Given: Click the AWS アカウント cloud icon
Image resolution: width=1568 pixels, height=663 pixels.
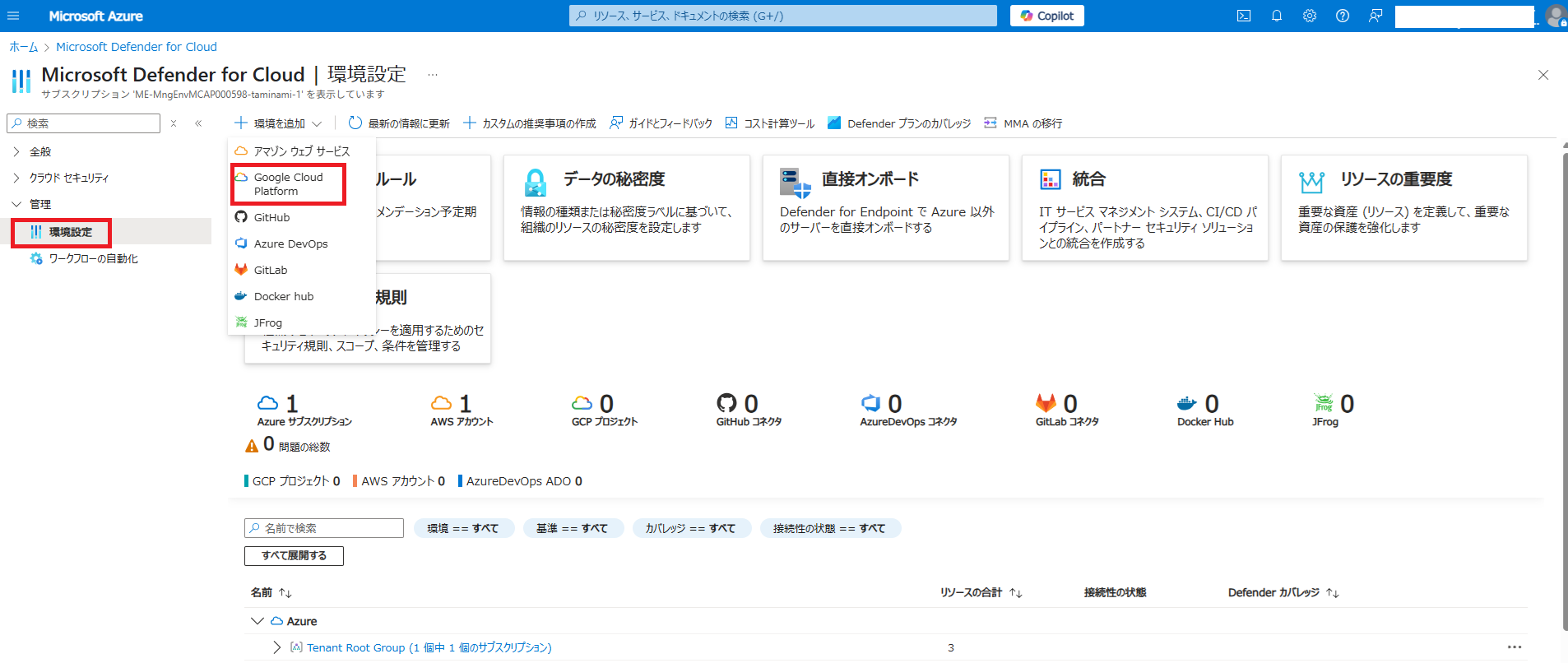Looking at the screenshot, I should click(442, 403).
